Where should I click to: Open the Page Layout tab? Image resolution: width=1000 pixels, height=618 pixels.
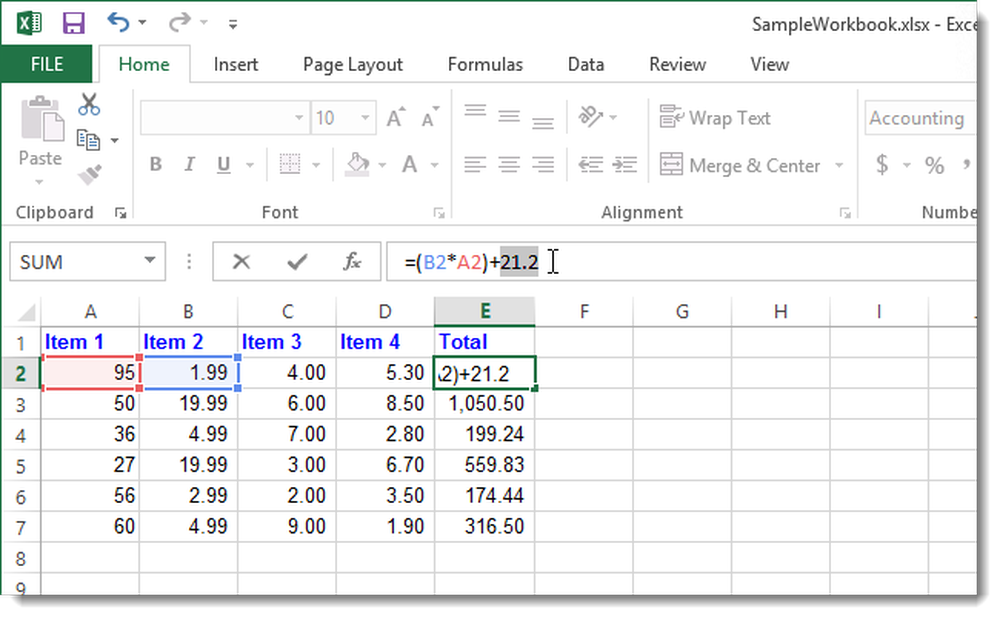[x=353, y=64]
